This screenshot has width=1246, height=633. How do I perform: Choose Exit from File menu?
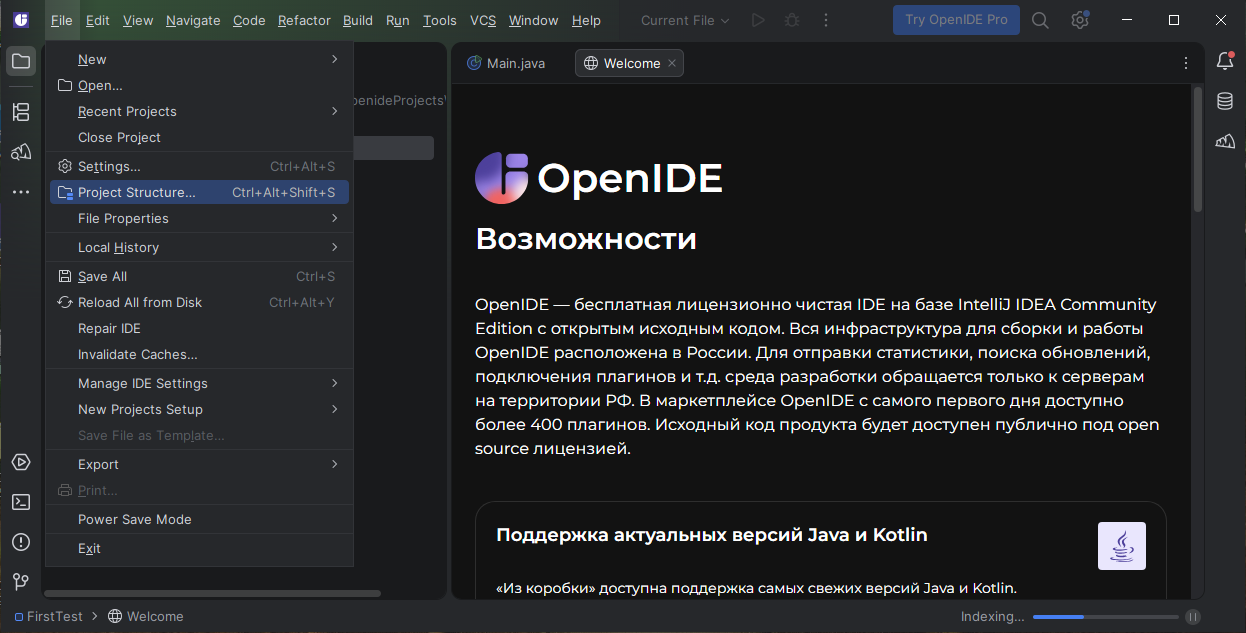[199, 548]
